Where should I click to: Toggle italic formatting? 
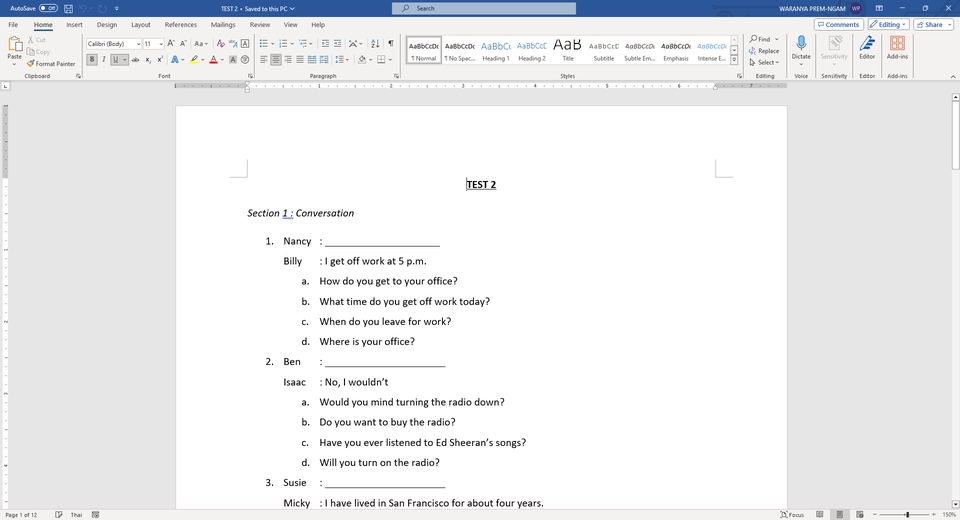pyautogui.click(x=103, y=59)
